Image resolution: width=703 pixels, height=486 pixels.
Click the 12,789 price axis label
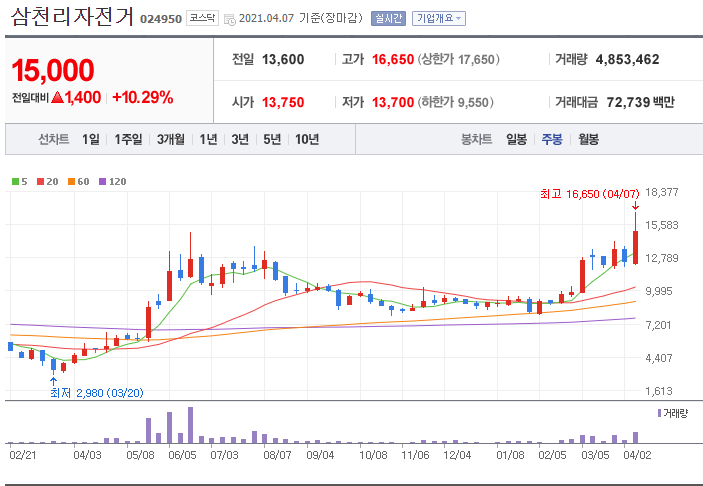pos(662,258)
